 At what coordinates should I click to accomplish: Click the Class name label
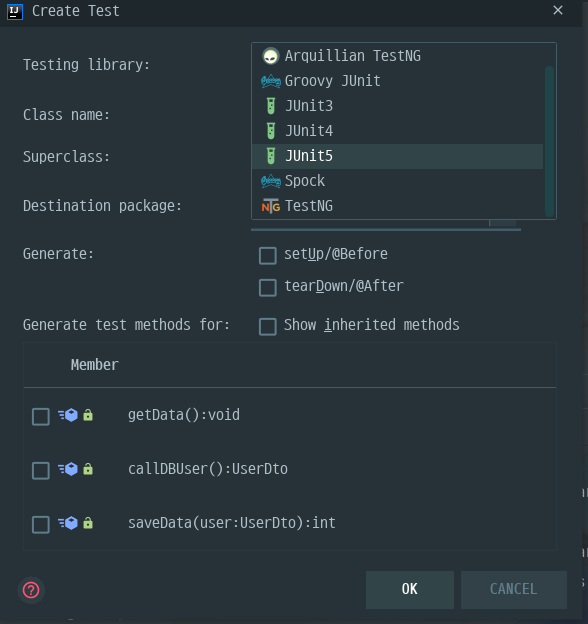66,115
